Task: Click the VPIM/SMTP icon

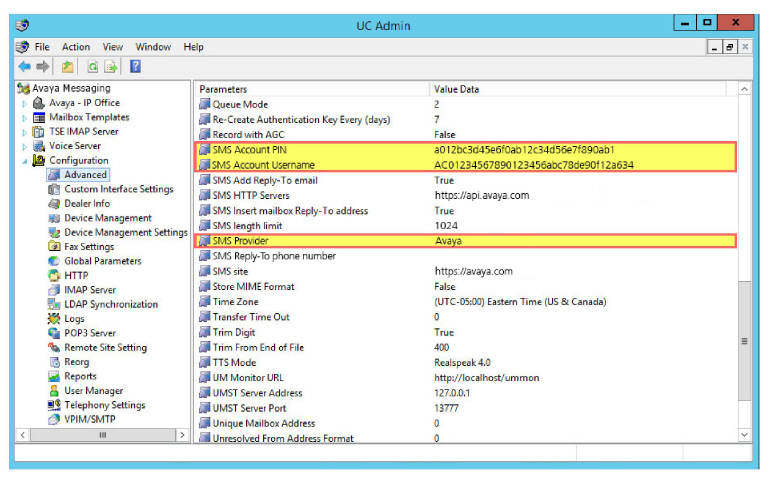Action: pos(54,419)
